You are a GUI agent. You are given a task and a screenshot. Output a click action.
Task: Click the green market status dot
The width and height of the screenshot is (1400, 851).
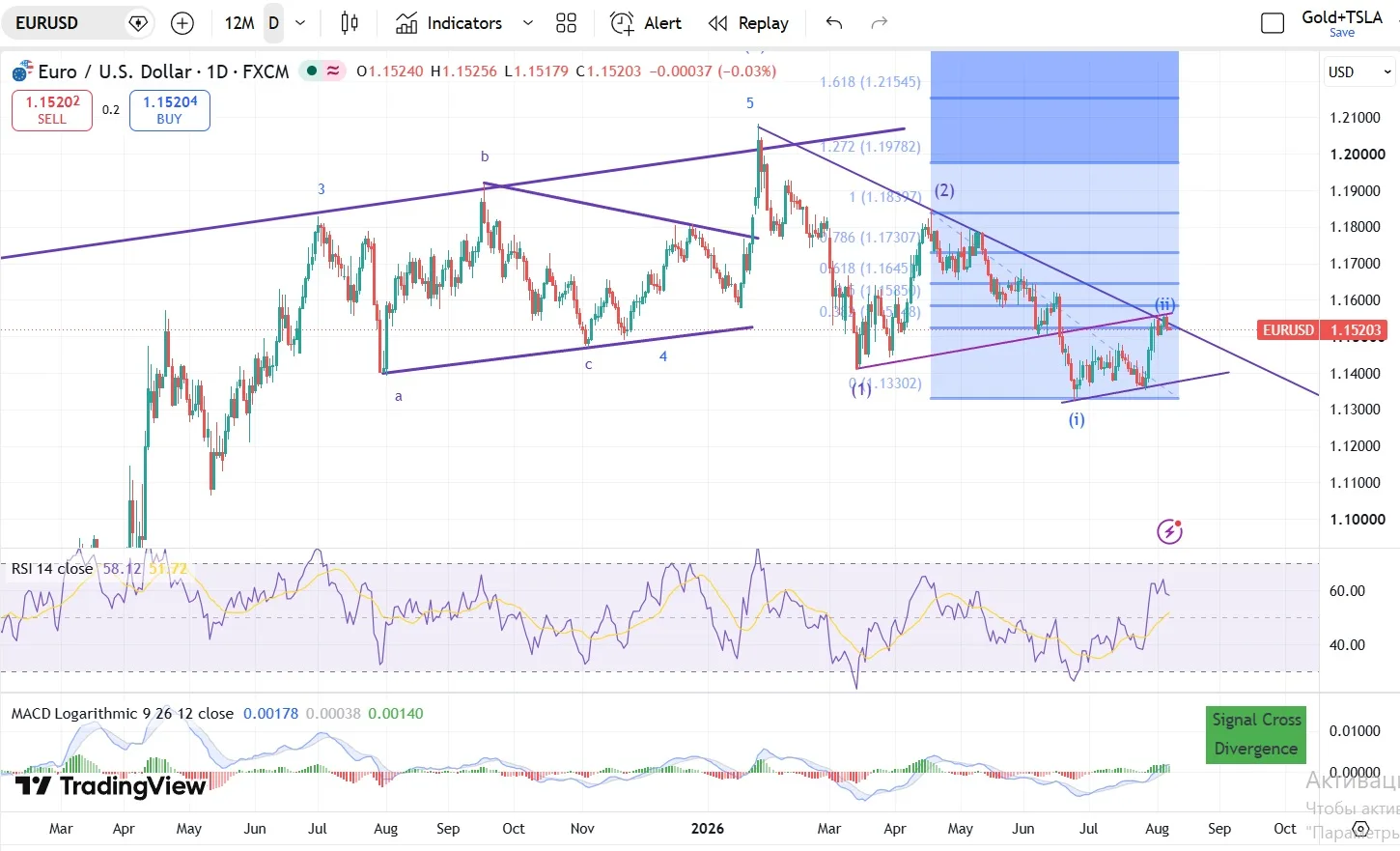point(312,71)
